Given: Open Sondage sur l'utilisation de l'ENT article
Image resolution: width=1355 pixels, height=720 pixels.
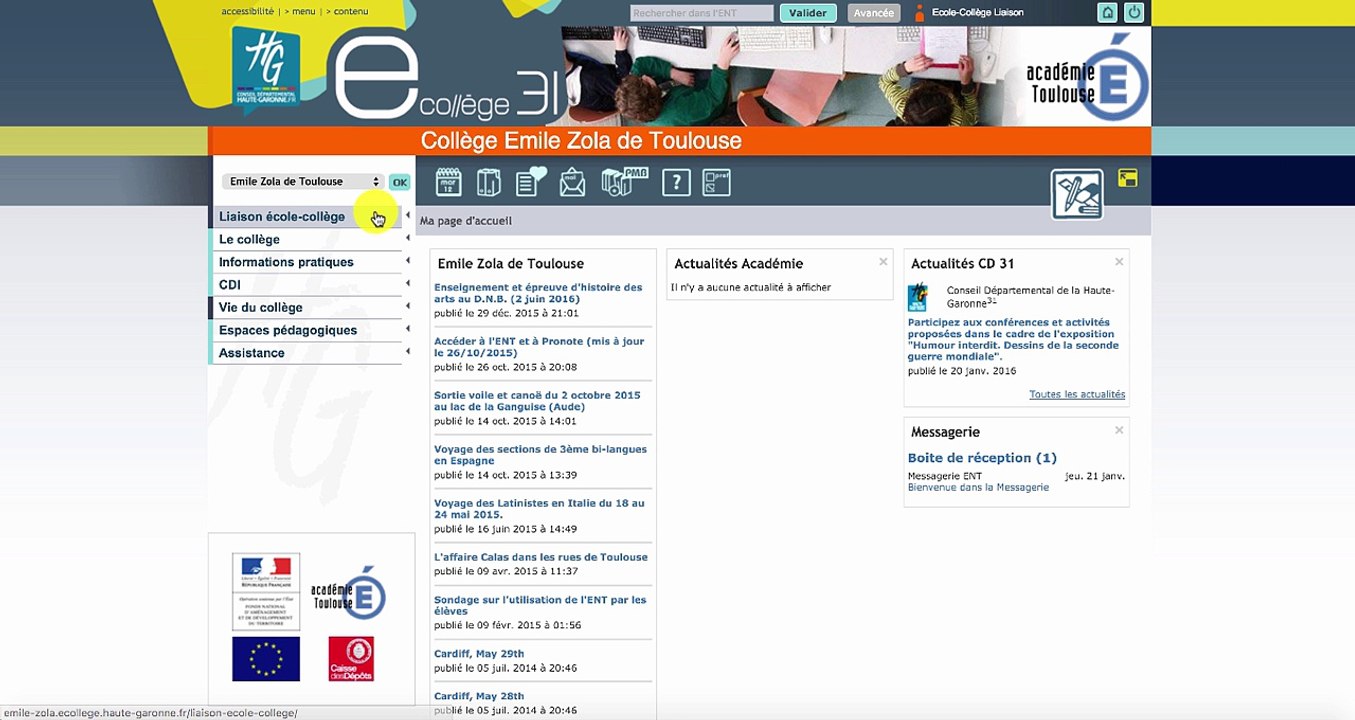Looking at the screenshot, I should pos(540,605).
